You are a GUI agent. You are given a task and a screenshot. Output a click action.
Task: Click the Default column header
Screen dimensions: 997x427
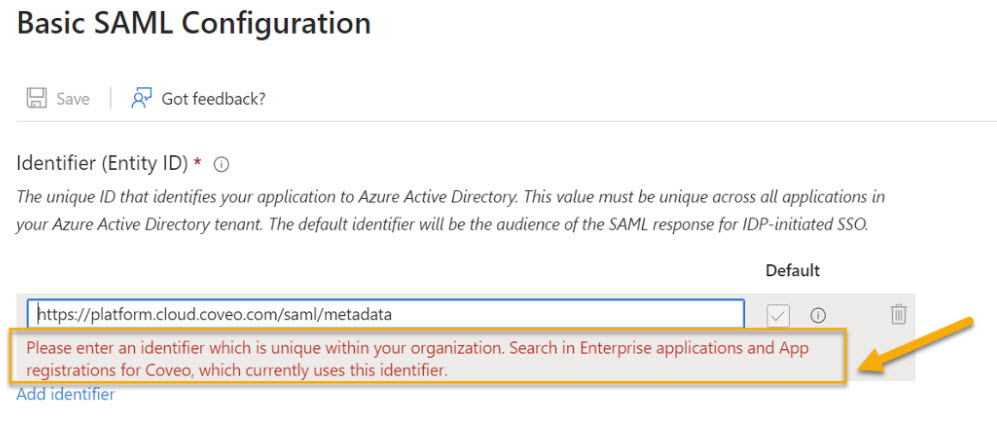click(x=792, y=271)
